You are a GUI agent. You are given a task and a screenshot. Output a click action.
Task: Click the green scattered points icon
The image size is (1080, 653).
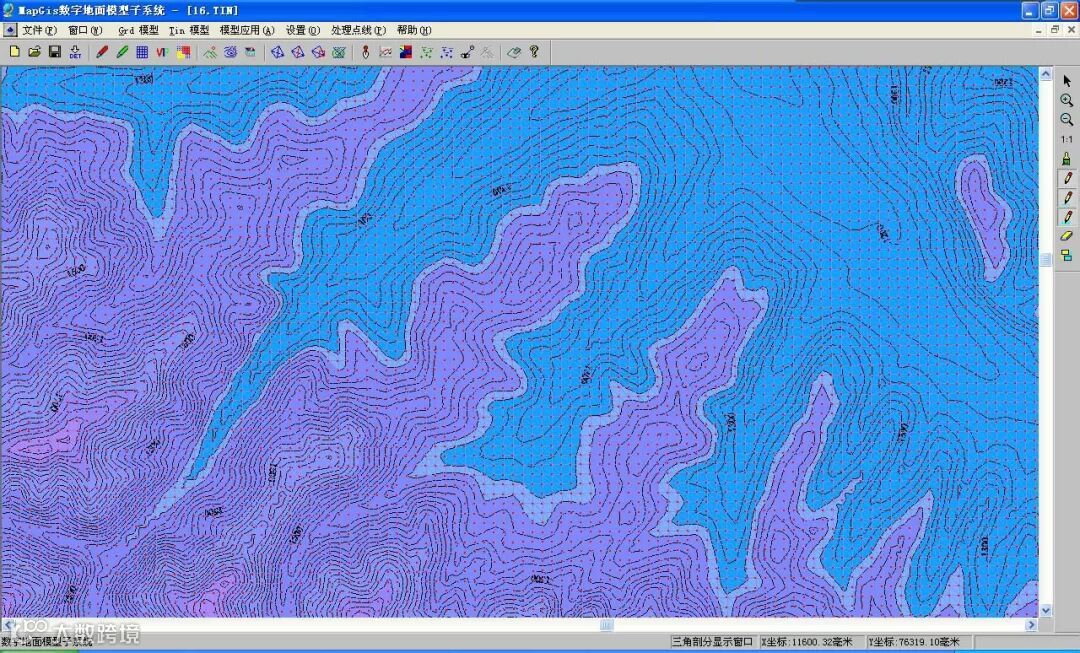(426, 52)
